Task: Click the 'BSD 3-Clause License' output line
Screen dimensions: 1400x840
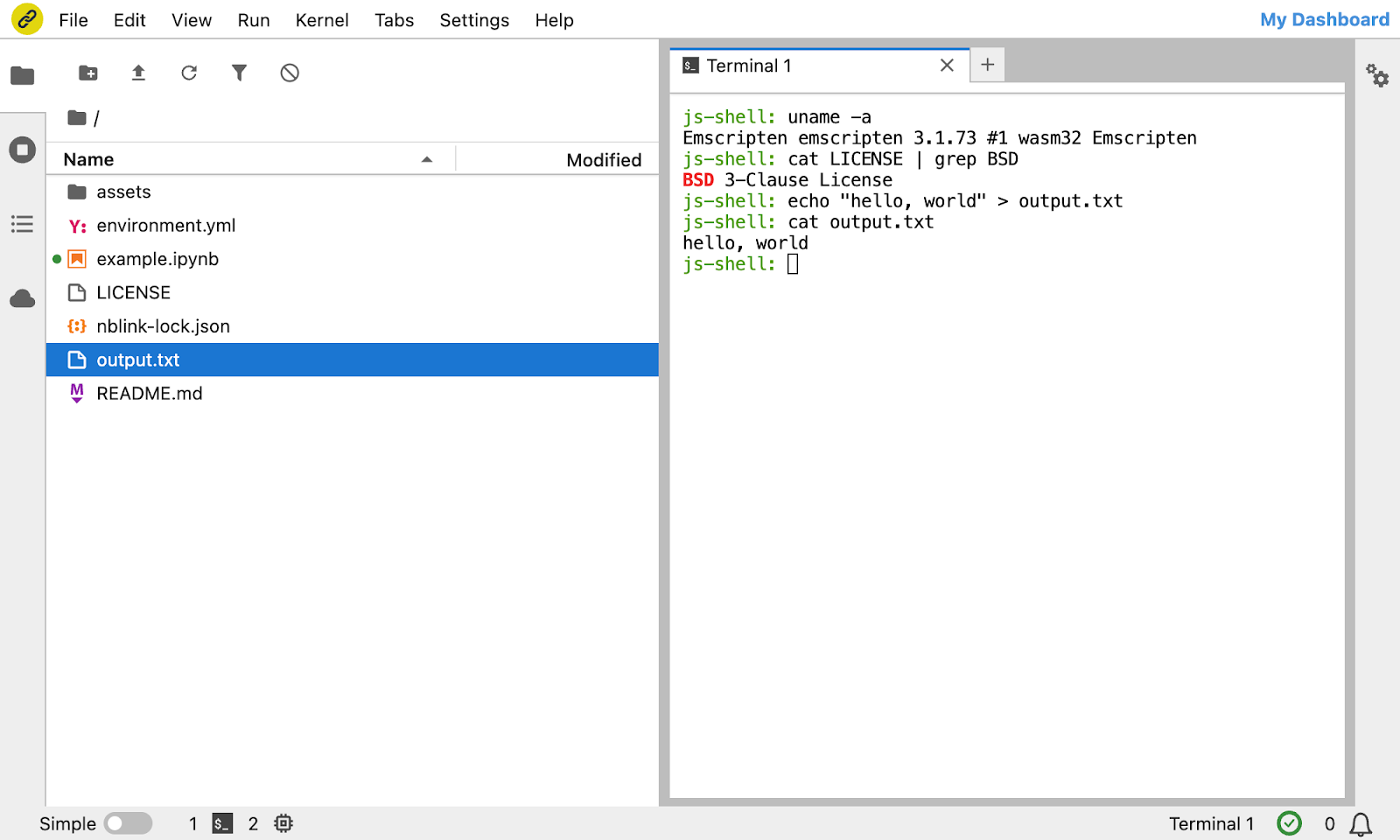Action: pyautogui.click(x=787, y=180)
